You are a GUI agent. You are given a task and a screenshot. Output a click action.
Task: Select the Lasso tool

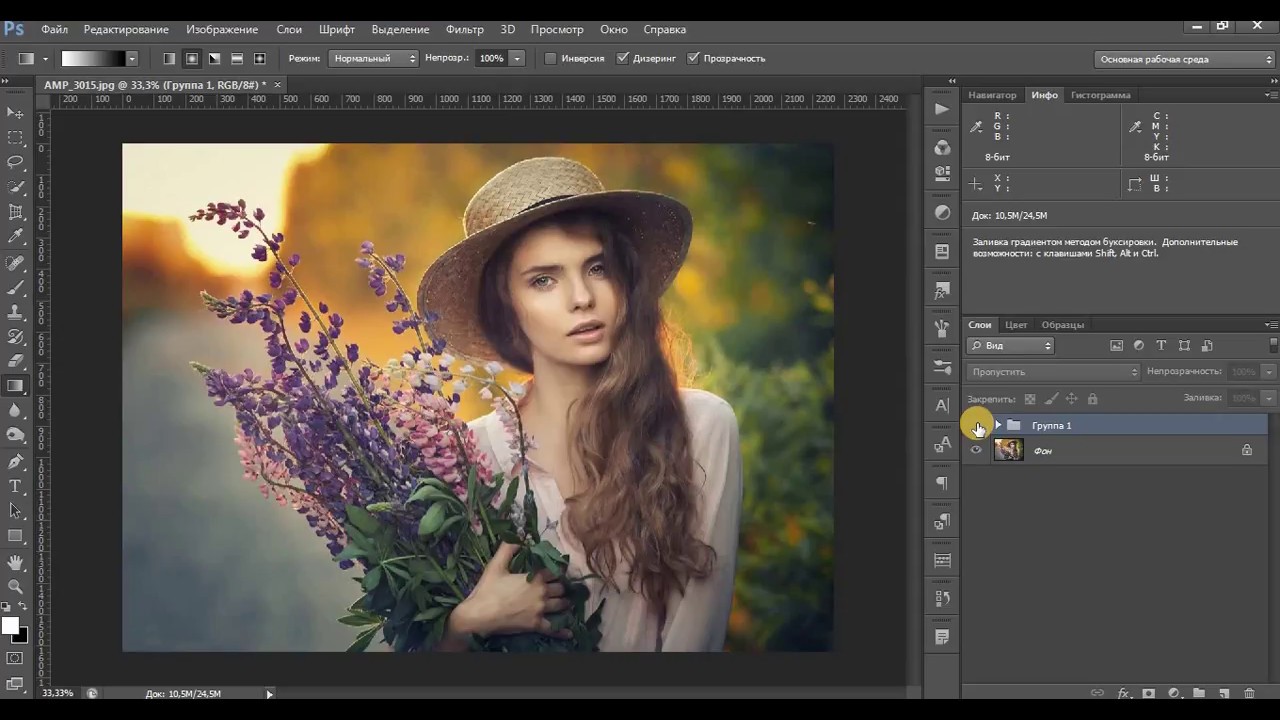(15, 162)
